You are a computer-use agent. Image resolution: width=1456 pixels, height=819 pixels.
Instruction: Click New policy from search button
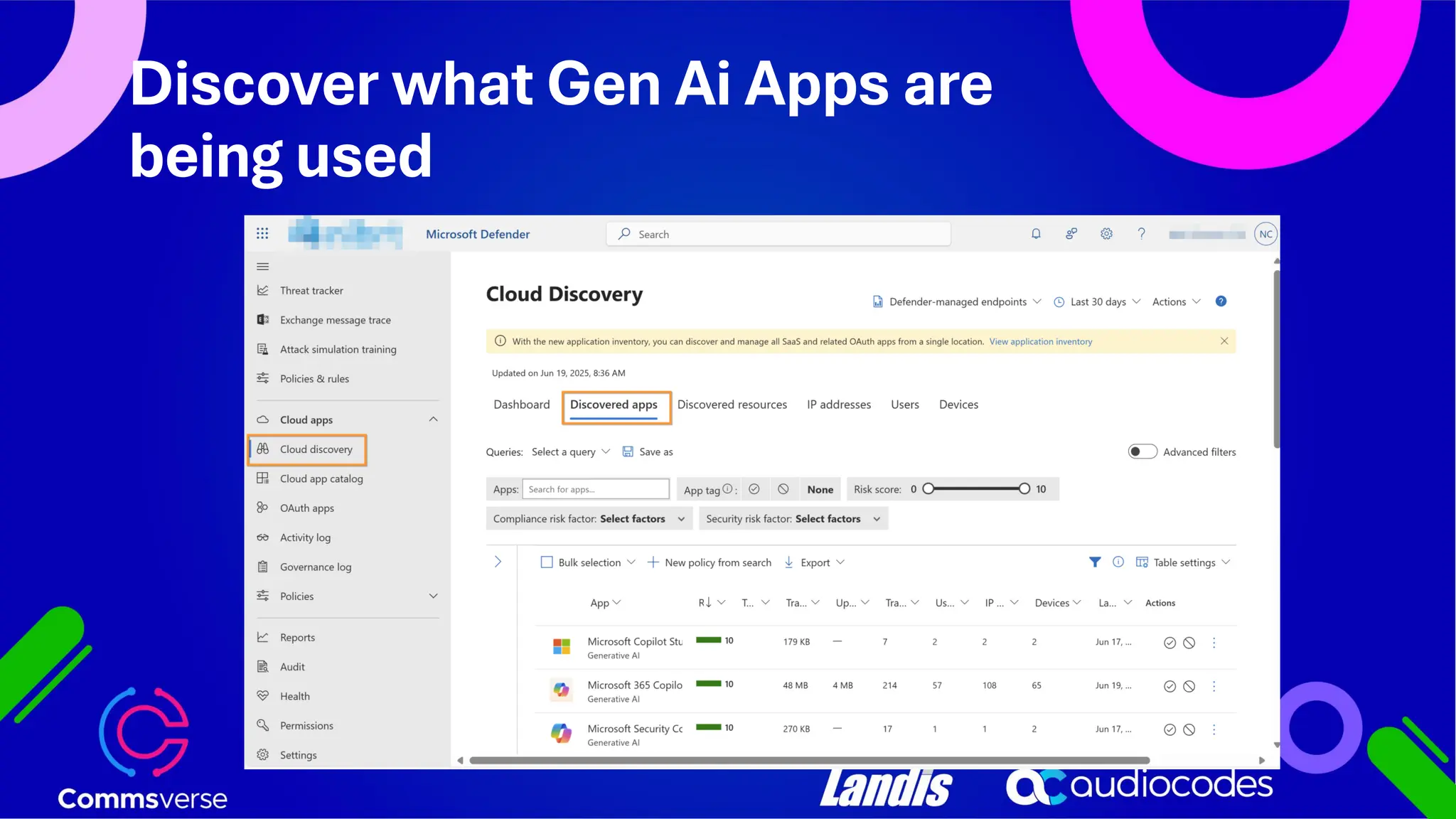tap(709, 562)
